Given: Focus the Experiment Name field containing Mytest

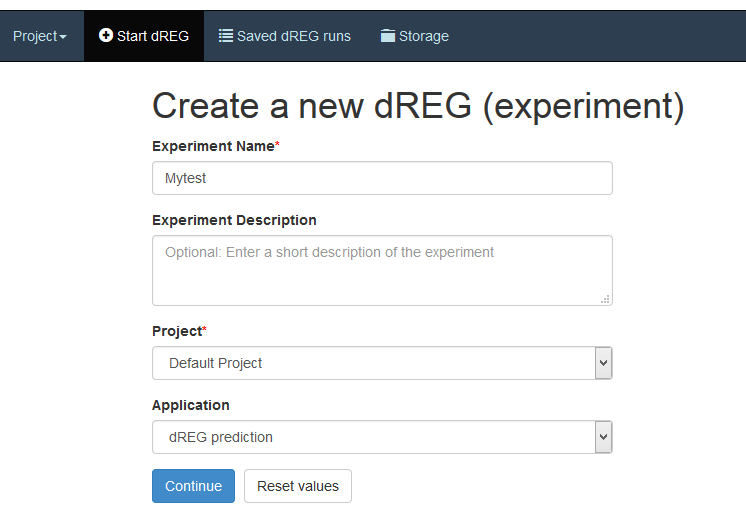Looking at the screenshot, I should [382, 178].
